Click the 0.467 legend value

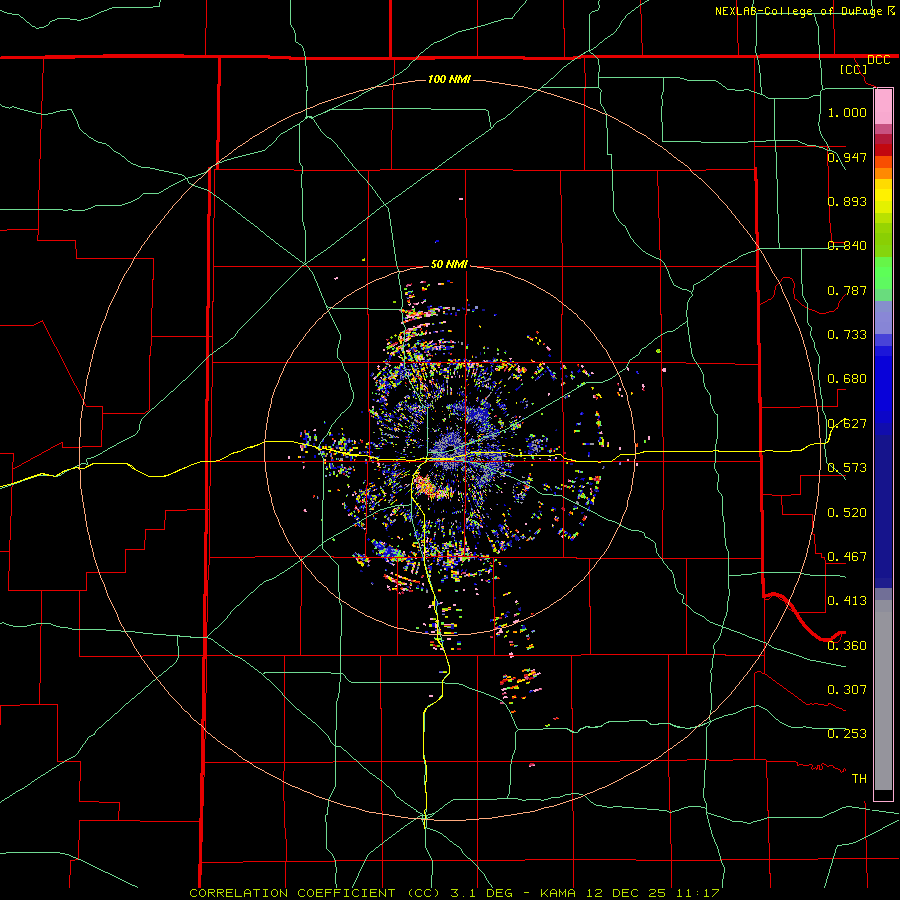pyautogui.click(x=847, y=557)
